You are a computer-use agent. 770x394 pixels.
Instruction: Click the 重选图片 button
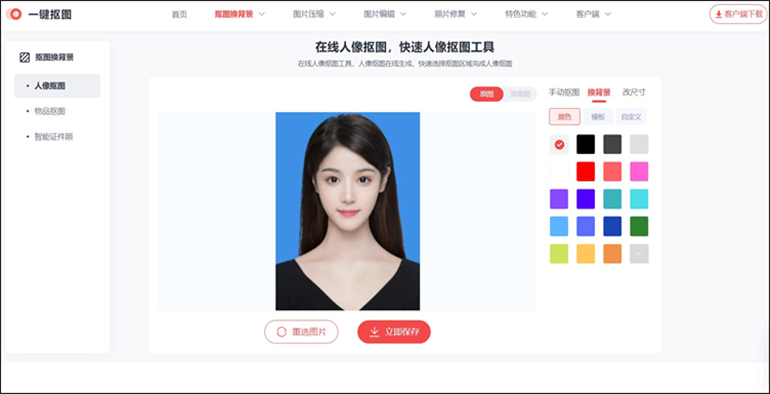(x=301, y=332)
